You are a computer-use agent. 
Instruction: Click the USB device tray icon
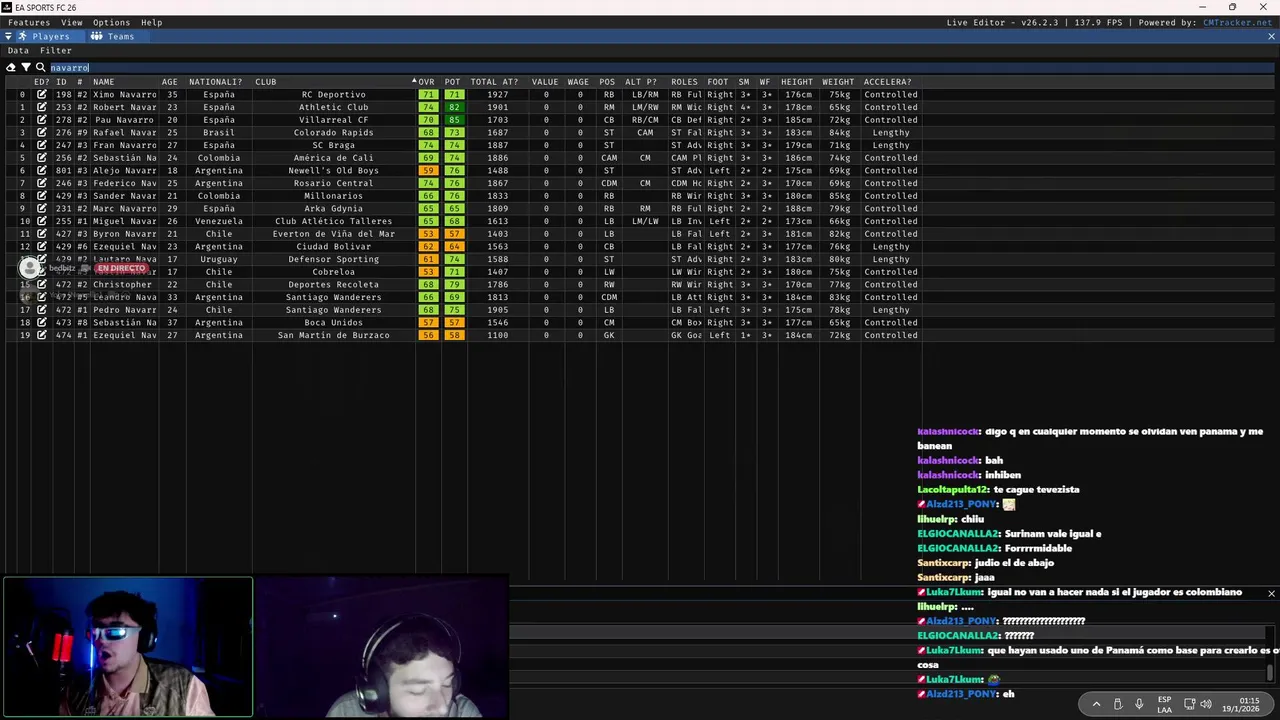coord(1118,704)
